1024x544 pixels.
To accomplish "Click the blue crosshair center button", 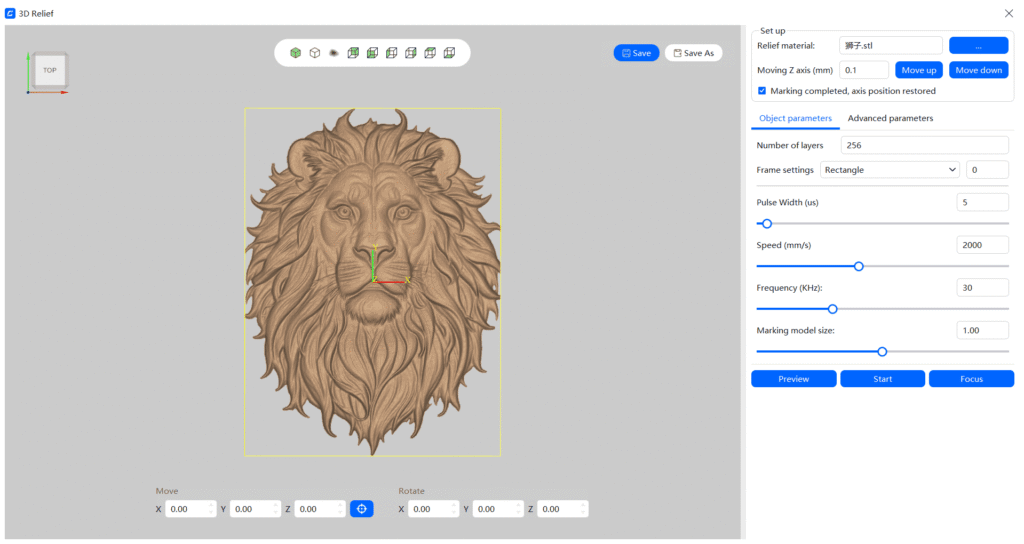I will [361, 509].
